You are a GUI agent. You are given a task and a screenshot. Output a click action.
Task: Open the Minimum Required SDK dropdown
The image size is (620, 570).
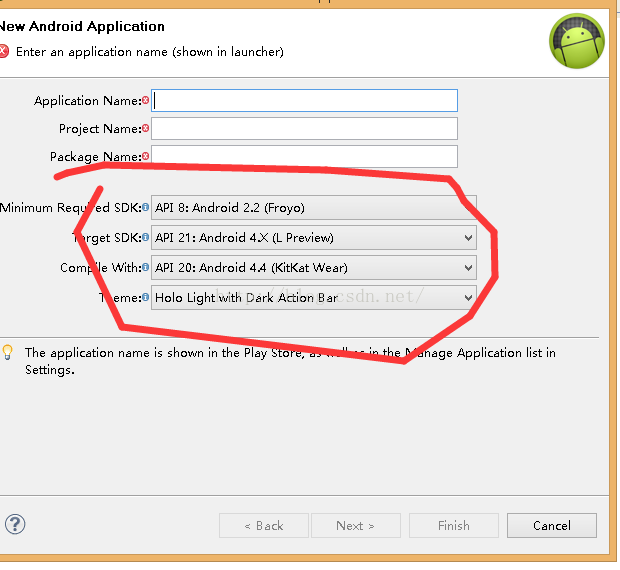click(314, 208)
